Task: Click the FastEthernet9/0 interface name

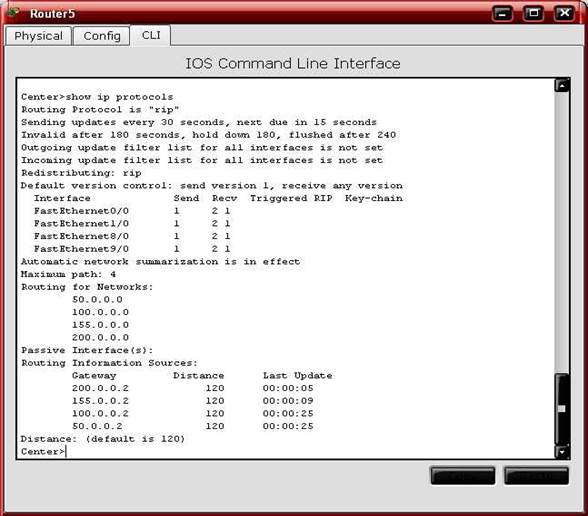Action: (x=81, y=249)
